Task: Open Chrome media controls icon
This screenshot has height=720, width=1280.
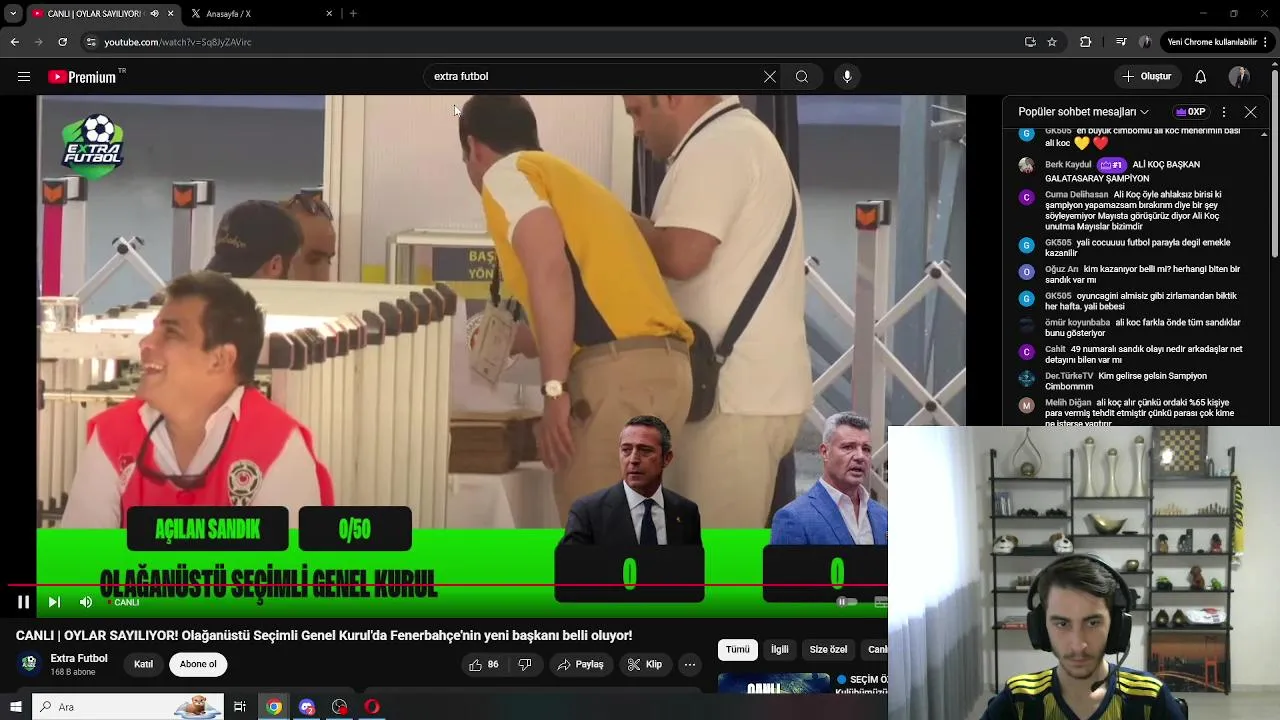Action: click(x=1120, y=42)
